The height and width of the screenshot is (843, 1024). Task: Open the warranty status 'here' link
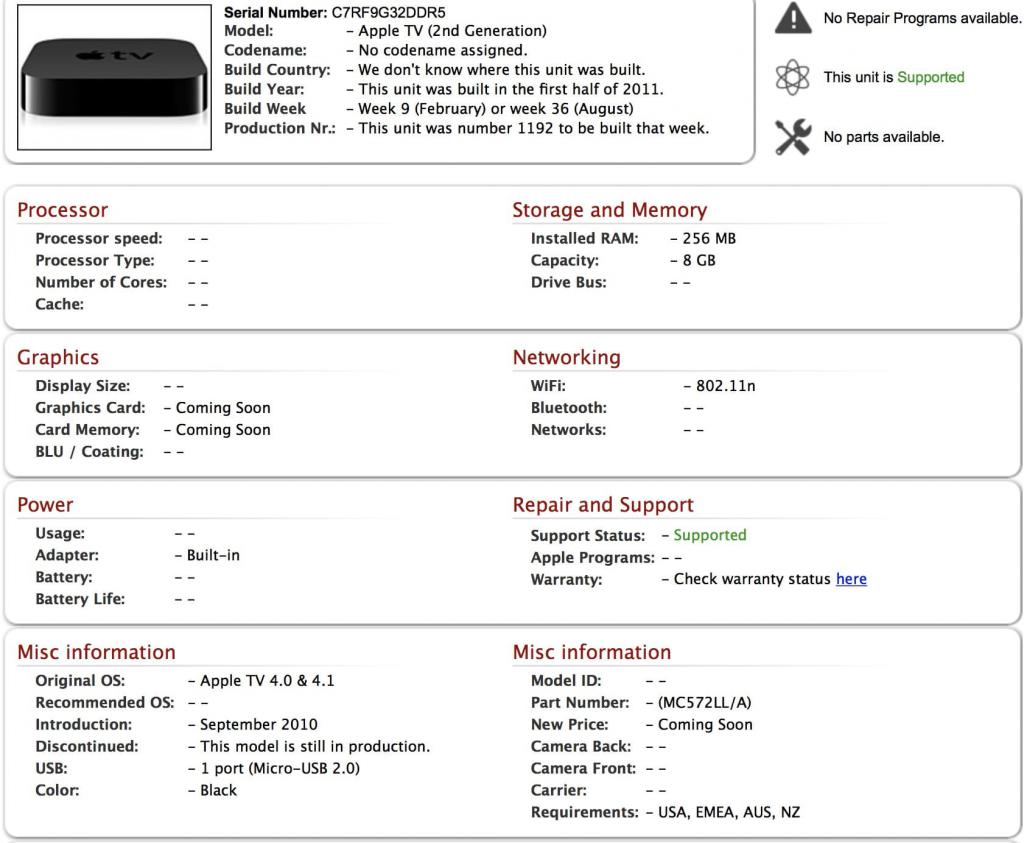click(851, 579)
